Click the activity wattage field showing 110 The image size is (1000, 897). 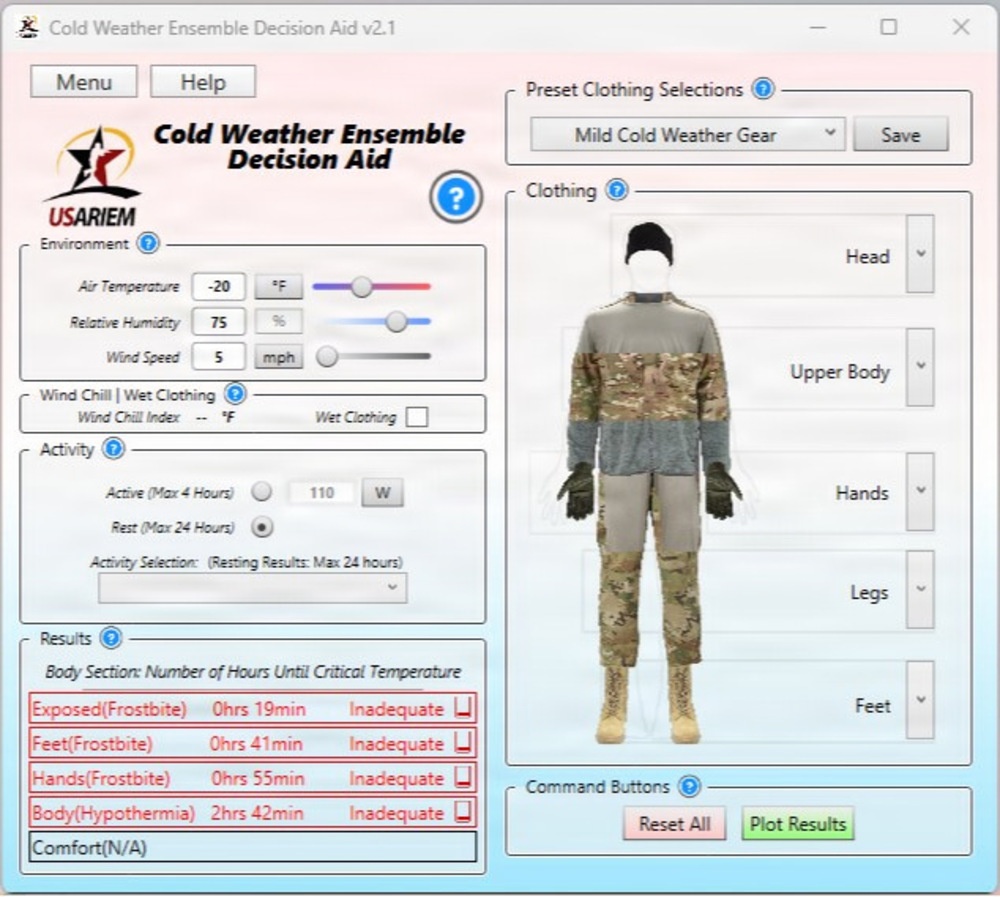(x=321, y=493)
